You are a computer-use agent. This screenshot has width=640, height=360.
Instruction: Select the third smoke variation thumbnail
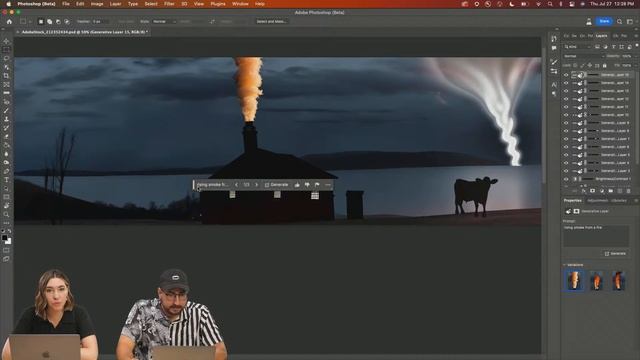618,281
